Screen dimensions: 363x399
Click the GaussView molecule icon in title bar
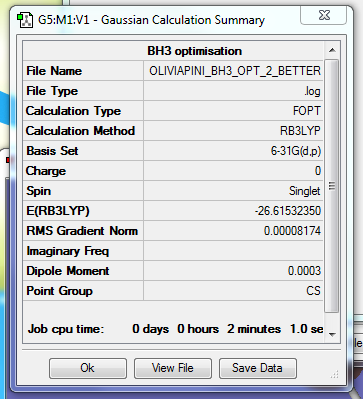point(25,20)
